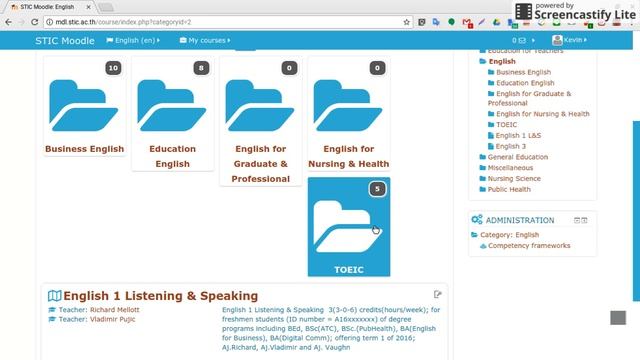Open the English (en) language menu

(x=133, y=40)
